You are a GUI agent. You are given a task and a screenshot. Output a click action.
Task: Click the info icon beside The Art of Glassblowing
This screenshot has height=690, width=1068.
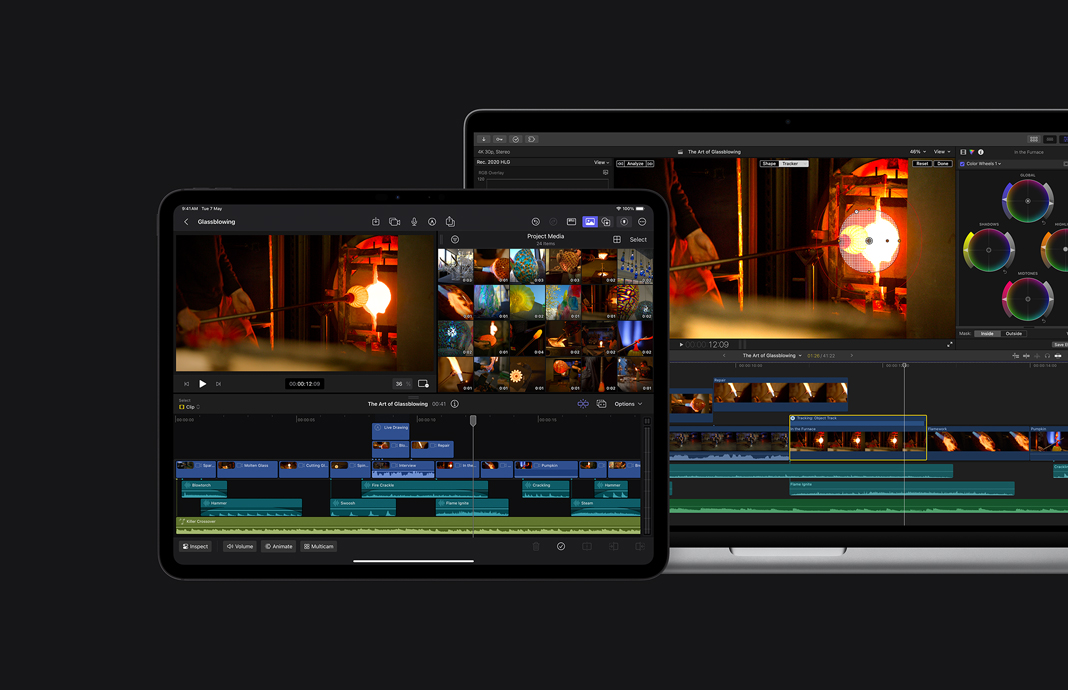[453, 403]
